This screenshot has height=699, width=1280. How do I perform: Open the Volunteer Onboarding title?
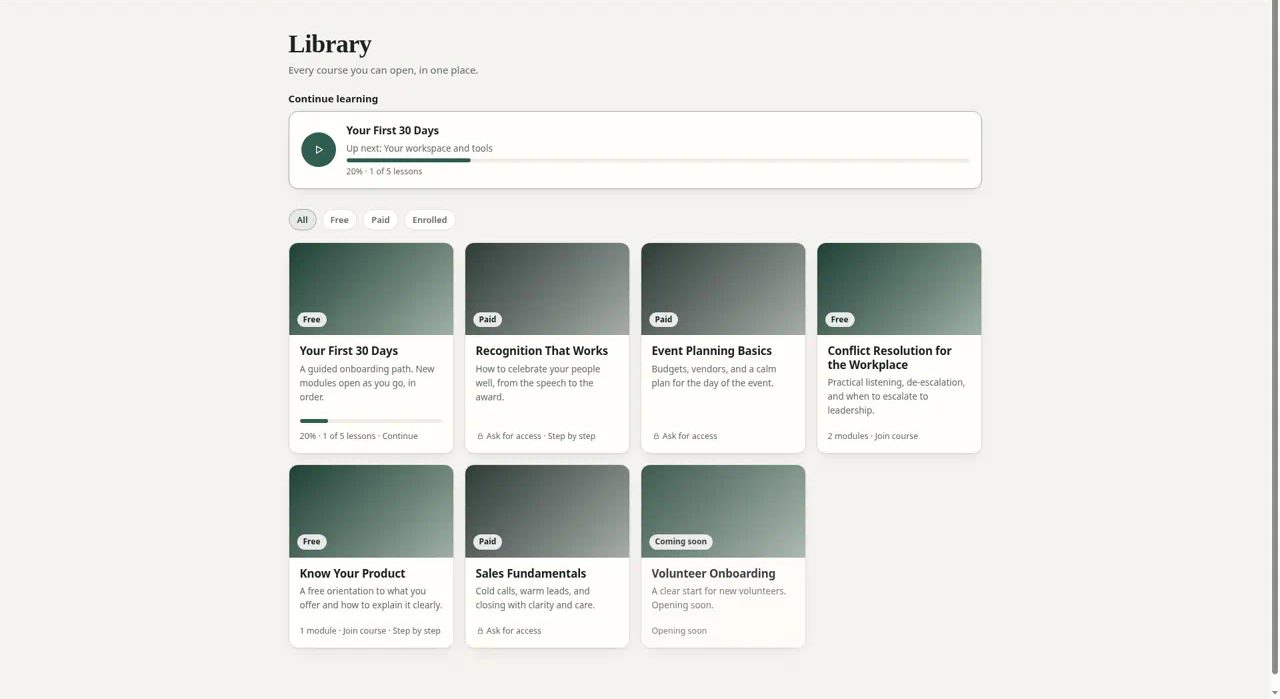(713, 574)
